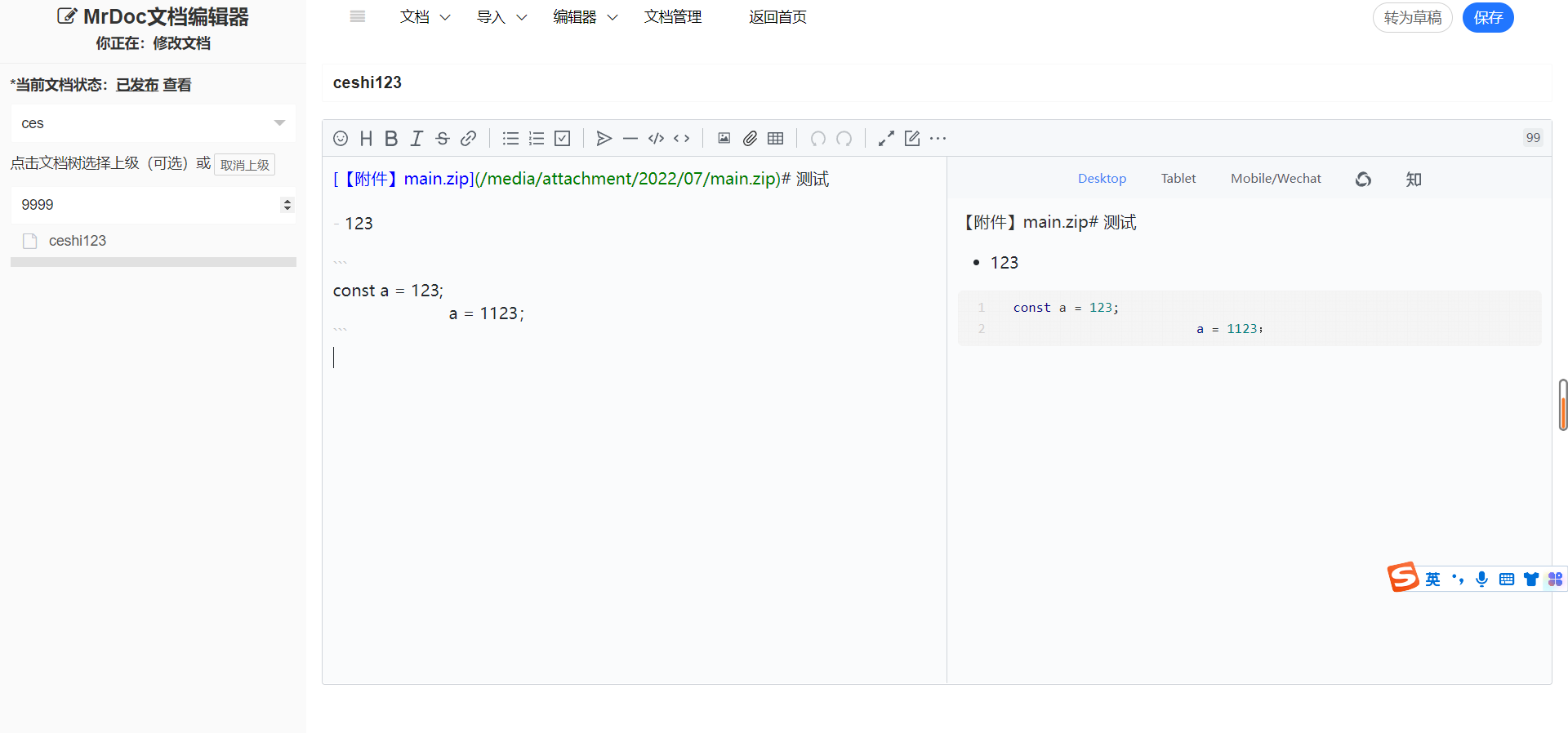Insert a task checkbox list

563,139
